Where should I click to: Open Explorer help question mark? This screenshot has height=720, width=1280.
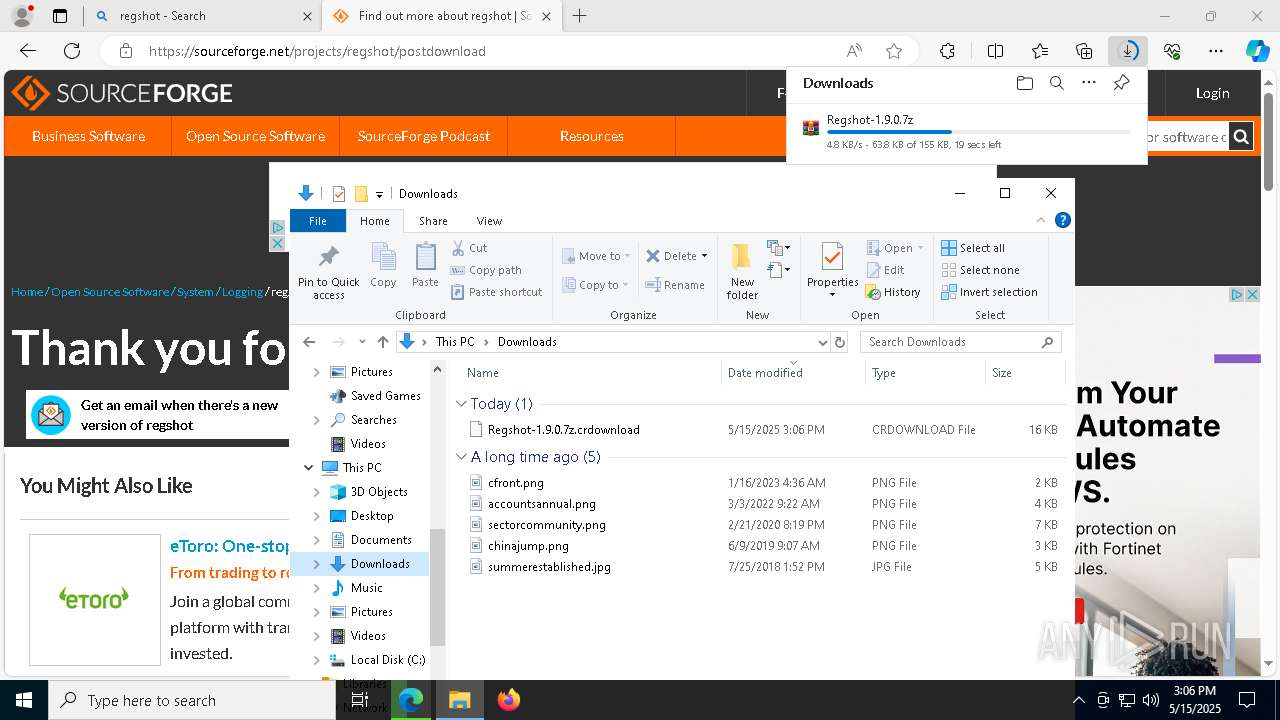pos(1063,220)
